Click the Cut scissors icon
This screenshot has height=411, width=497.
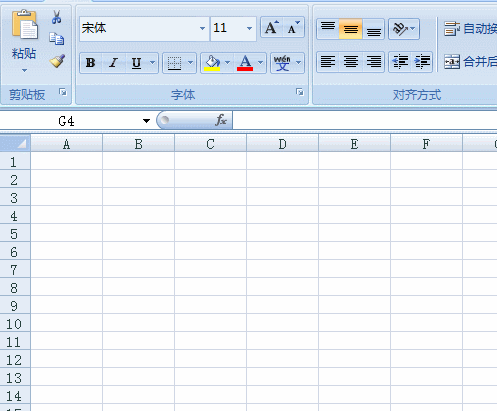click(x=56, y=17)
